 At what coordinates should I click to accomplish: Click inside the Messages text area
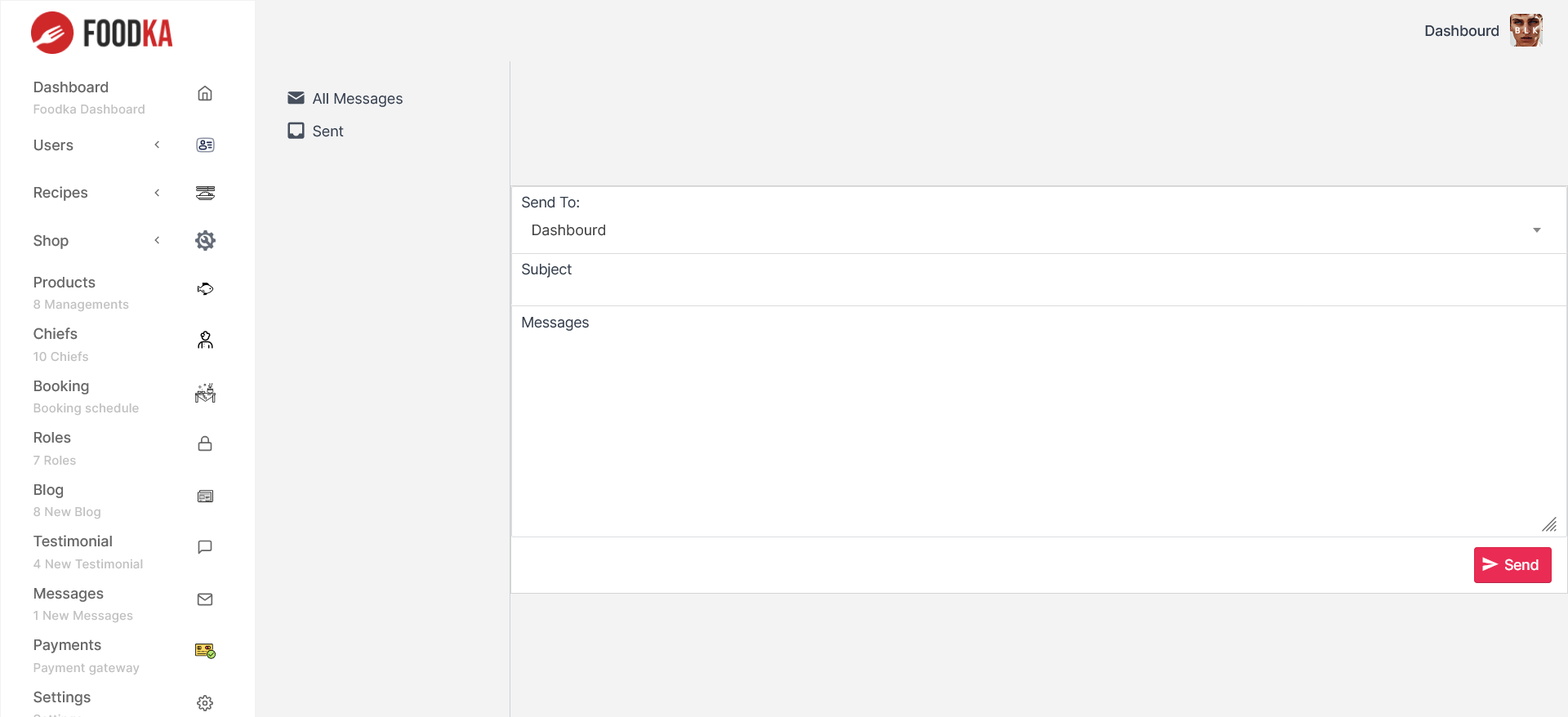click(1037, 425)
